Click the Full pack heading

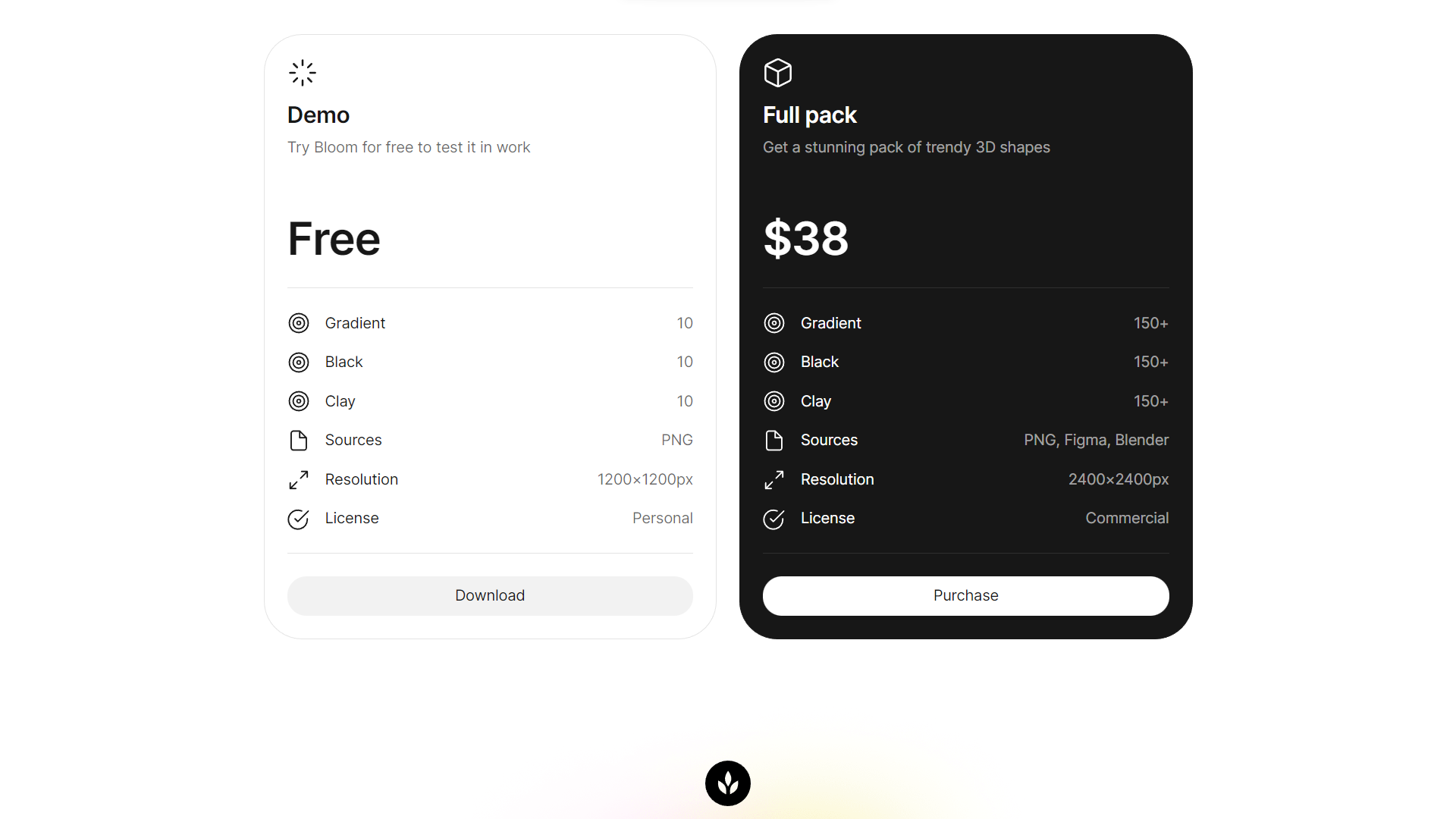coord(810,115)
